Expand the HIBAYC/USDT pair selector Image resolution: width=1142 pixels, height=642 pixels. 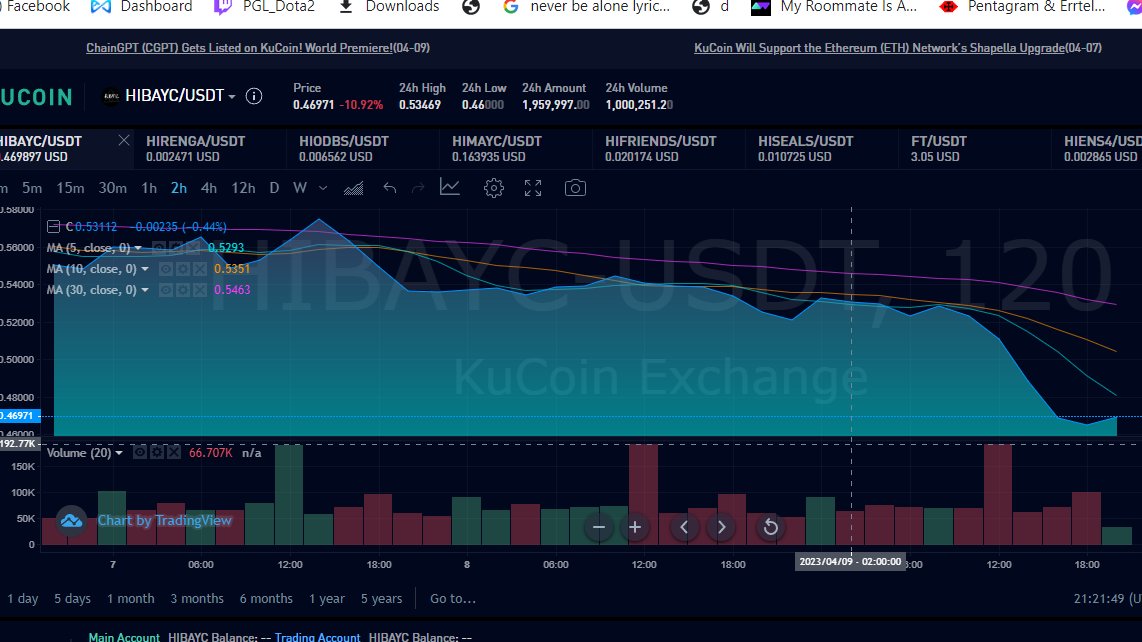(x=232, y=96)
